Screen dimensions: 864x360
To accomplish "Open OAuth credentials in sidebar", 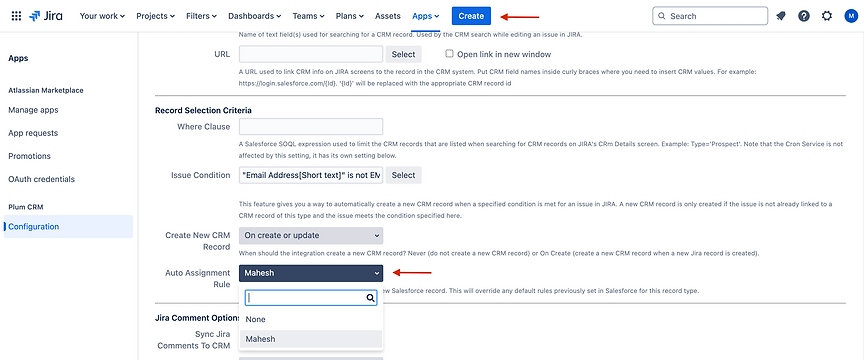I will point(41,180).
